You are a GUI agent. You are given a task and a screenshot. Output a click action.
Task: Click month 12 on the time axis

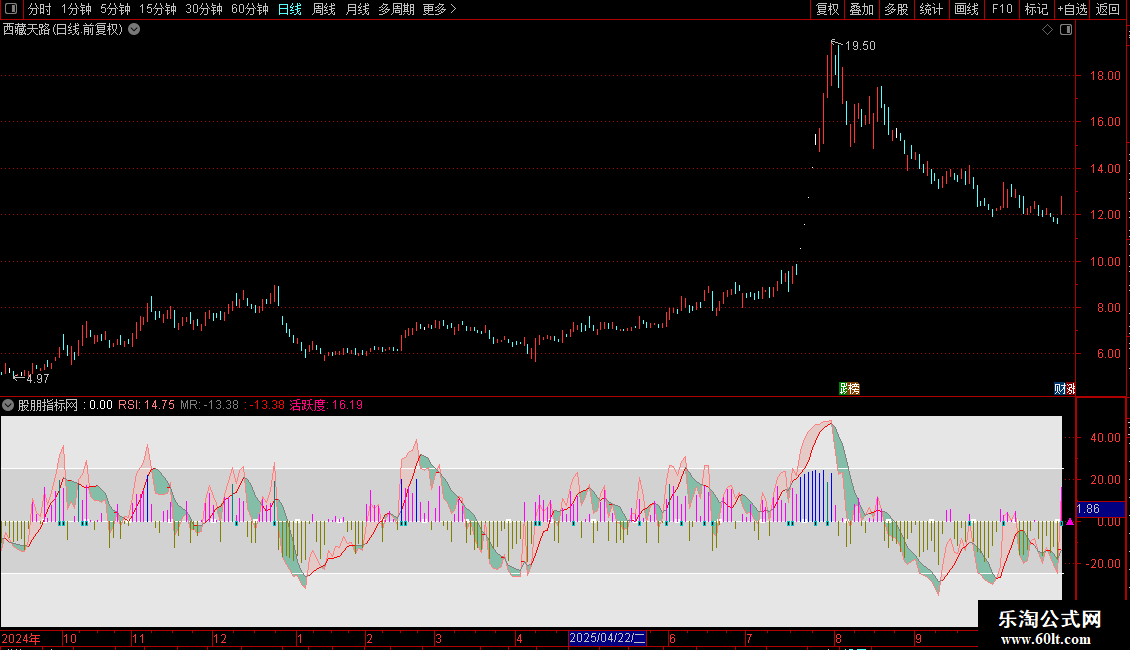pos(220,638)
